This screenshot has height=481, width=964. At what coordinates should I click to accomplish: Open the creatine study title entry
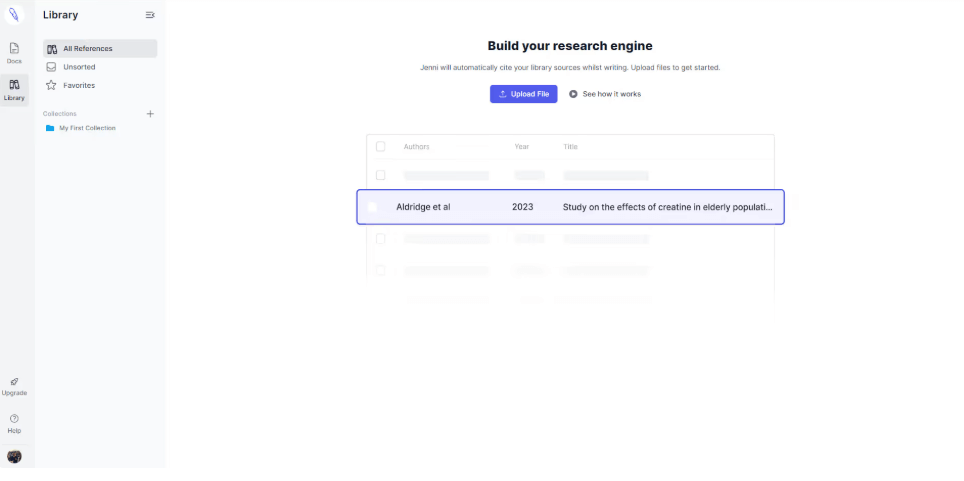pos(667,207)
